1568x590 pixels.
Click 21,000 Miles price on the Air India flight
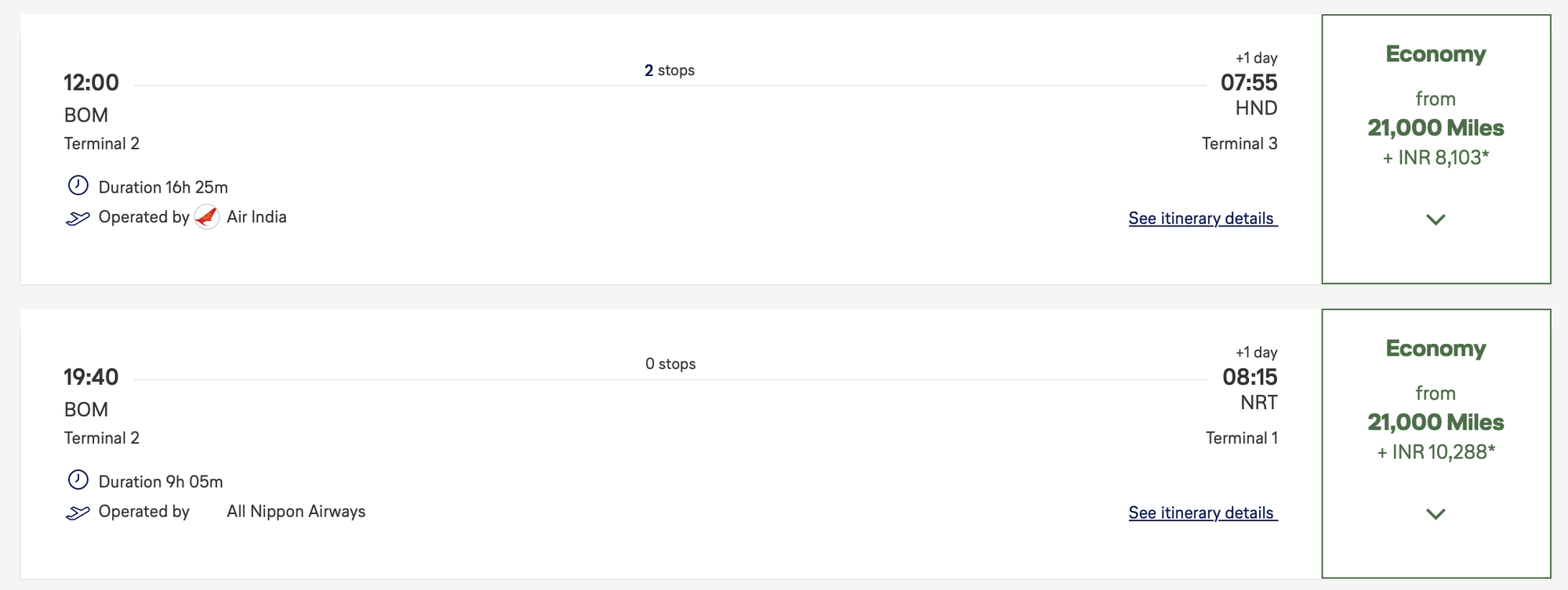pos(1436,128)
